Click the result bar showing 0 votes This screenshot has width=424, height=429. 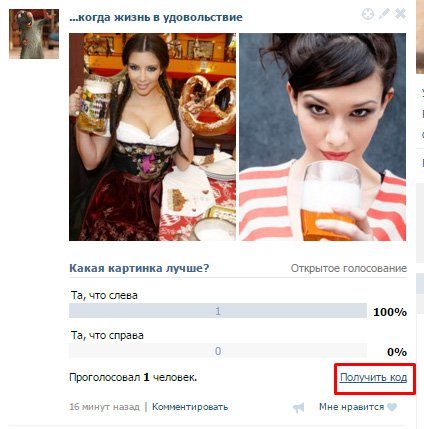coord(218,351)
